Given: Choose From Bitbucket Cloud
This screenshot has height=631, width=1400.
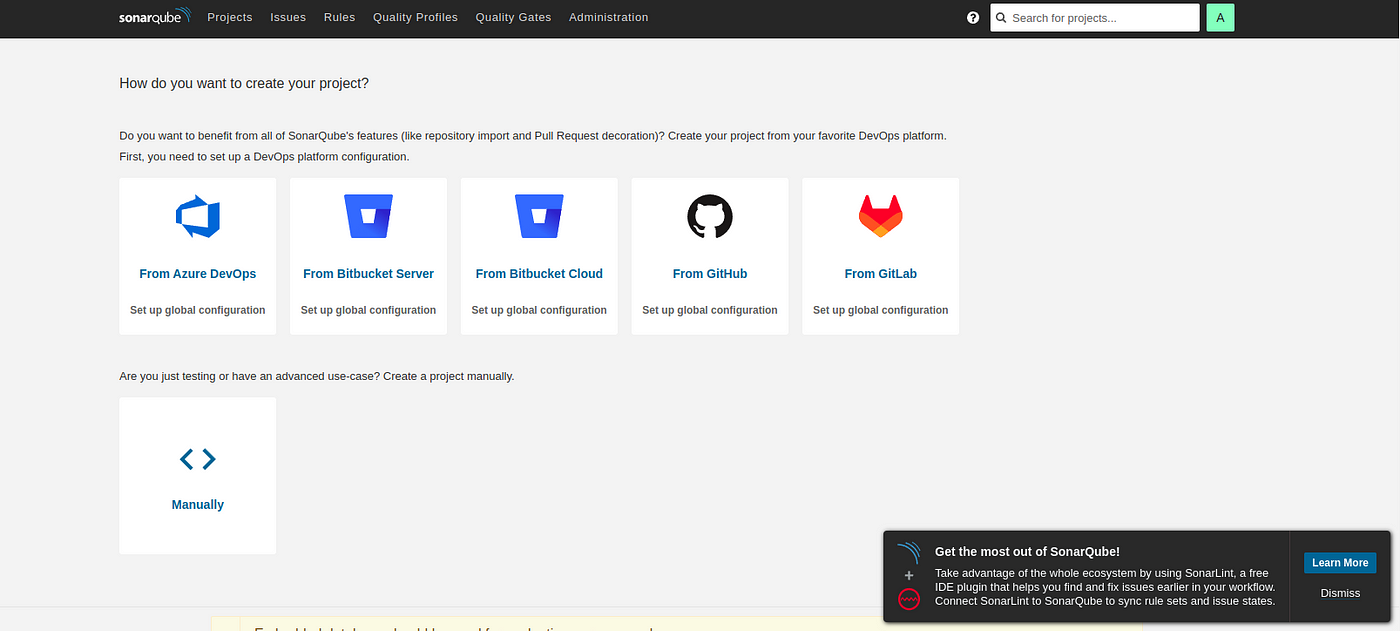Looking at the screenshot, I should click(x=539, y=274).
